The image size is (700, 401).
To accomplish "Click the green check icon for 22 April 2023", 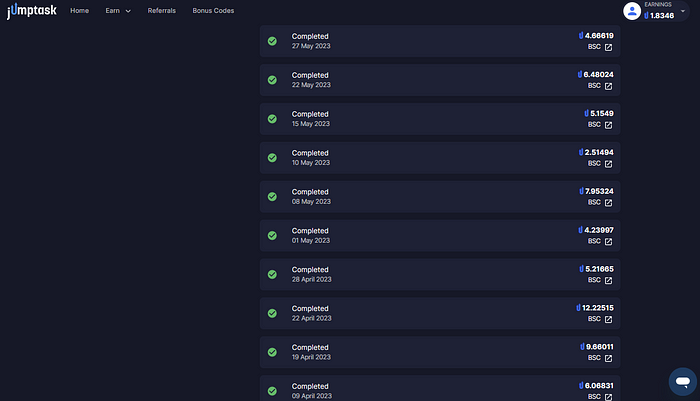I will point(272,313).
